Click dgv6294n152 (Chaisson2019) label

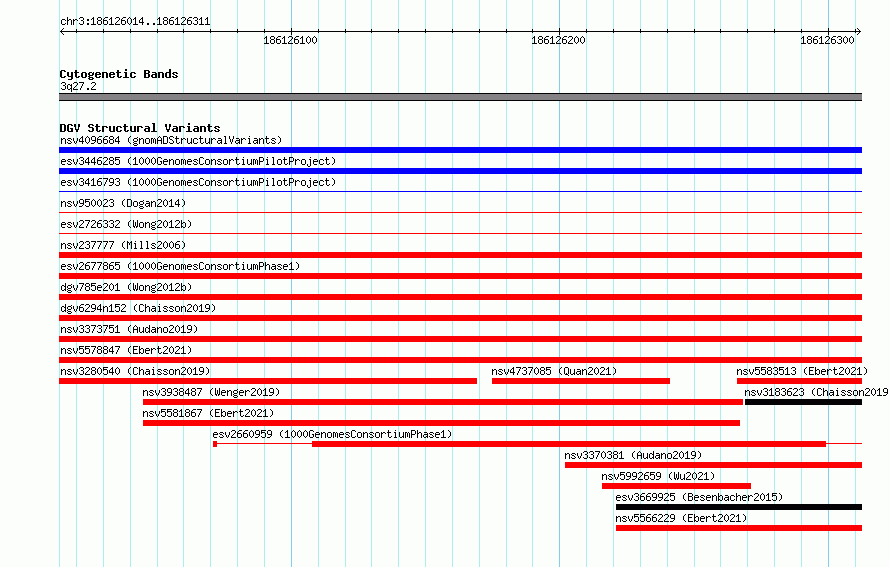coord(138,308)
